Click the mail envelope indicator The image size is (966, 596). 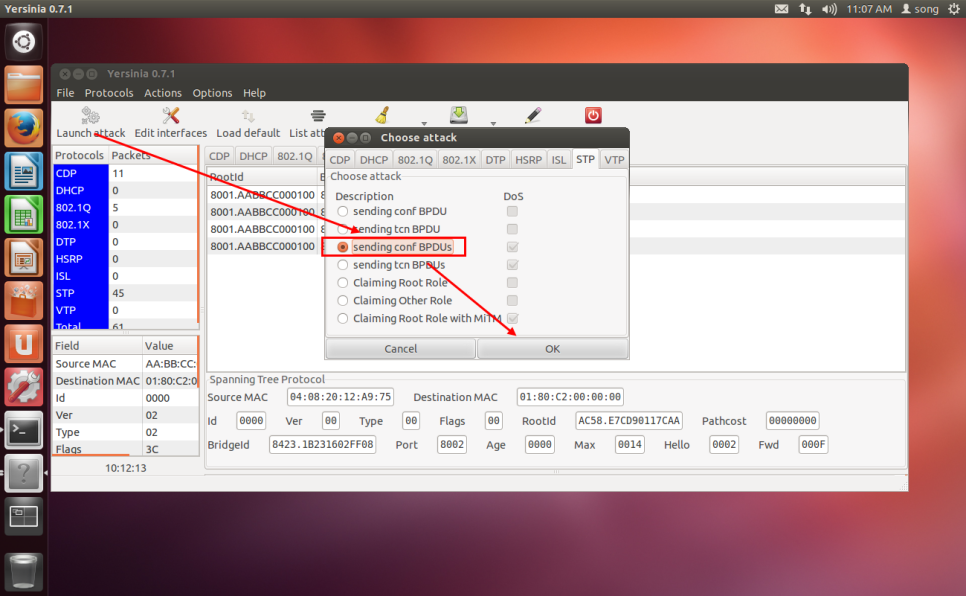click(781, 9)
